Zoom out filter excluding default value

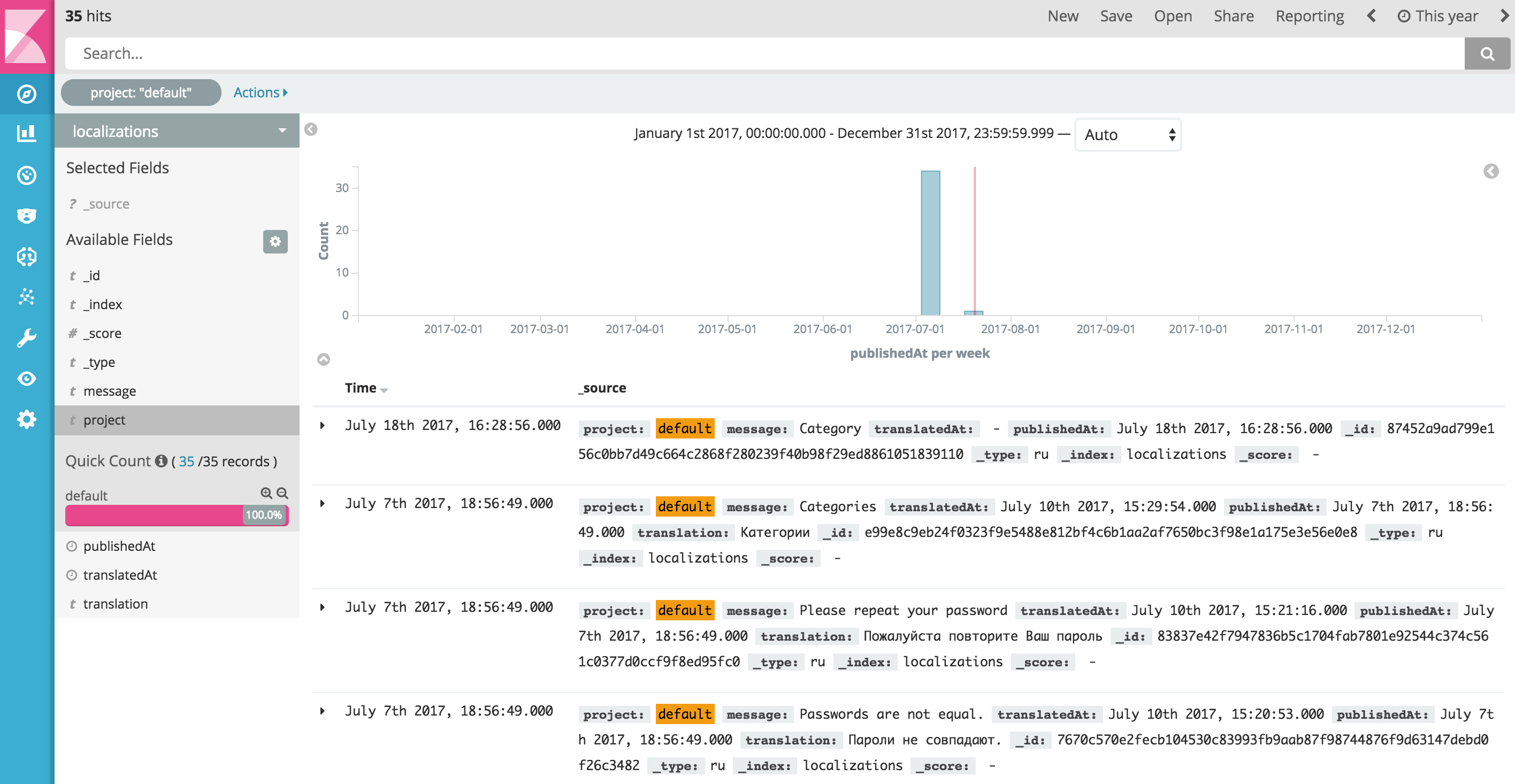pyautogui.click(x=283, y=493)
